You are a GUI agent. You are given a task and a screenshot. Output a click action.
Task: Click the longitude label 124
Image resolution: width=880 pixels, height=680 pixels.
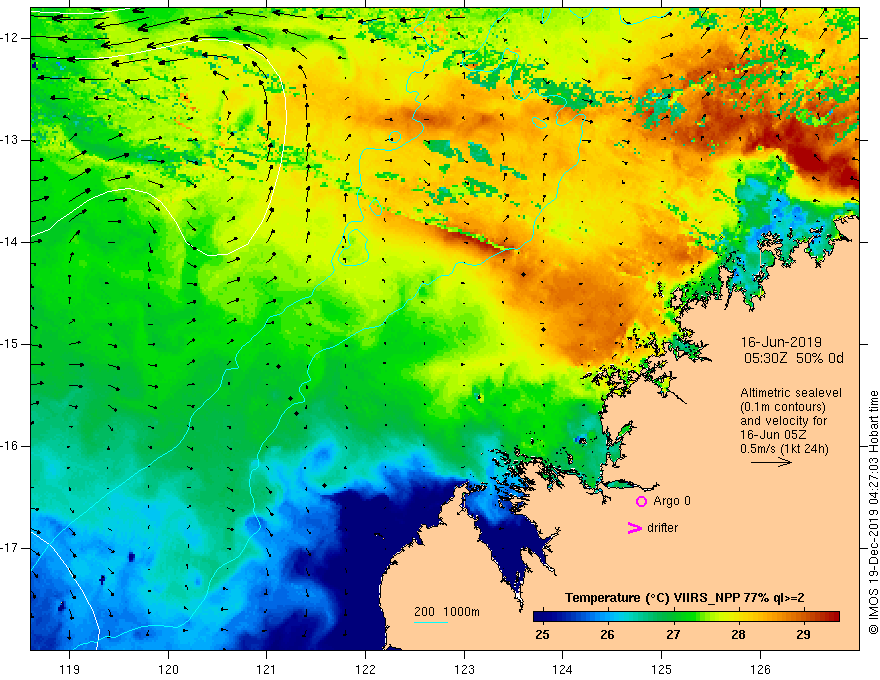[563, 669]
